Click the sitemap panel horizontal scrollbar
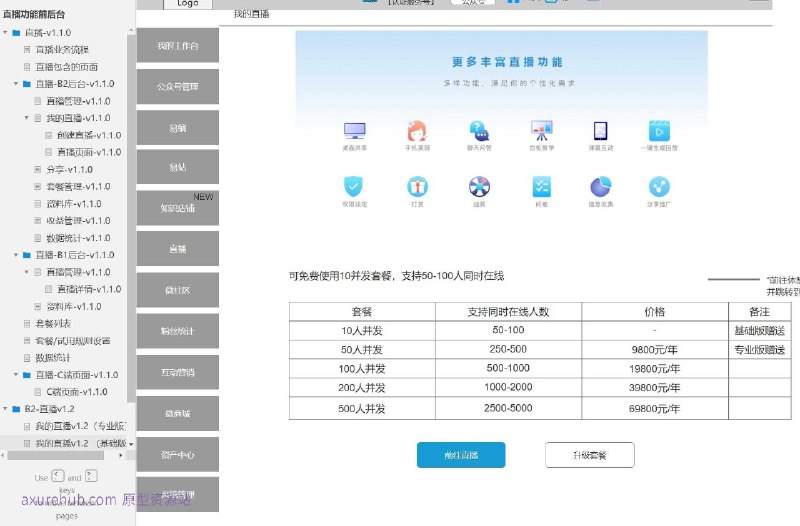 [56, 456]
